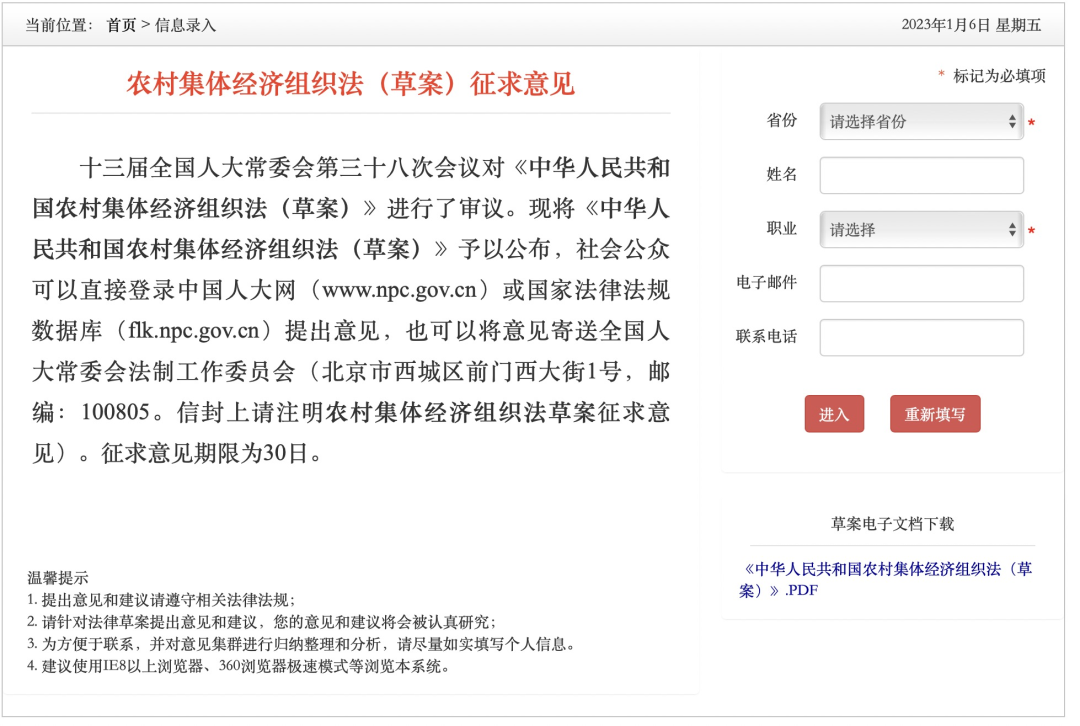Click the 重新填写 reset button
The width and height of the screenshot is (1080, 726).
click(x=934, y=414)
